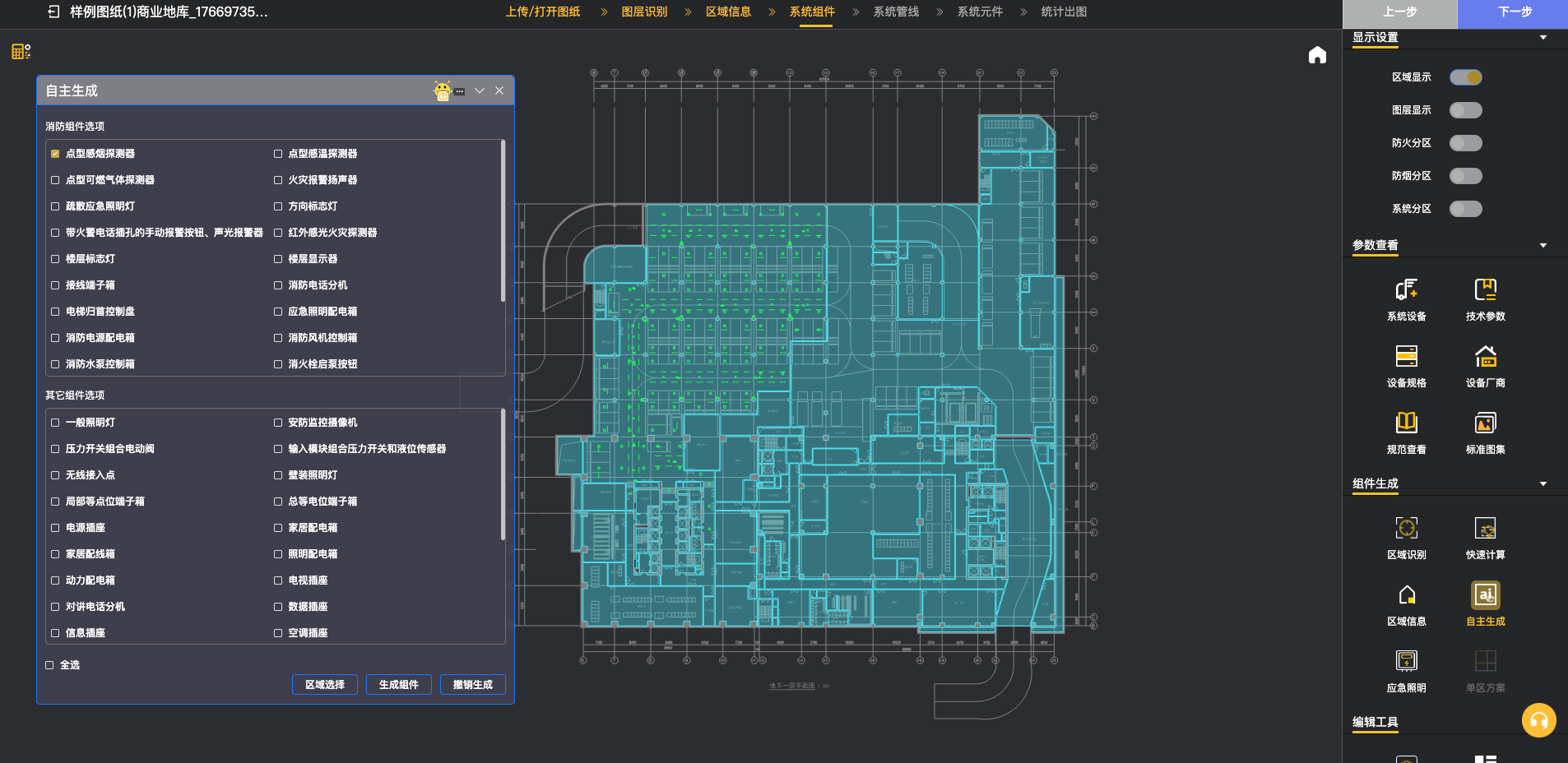Switch to the 图层识别 step
This screenshot has height=763, width=1568.
point(644,12)
